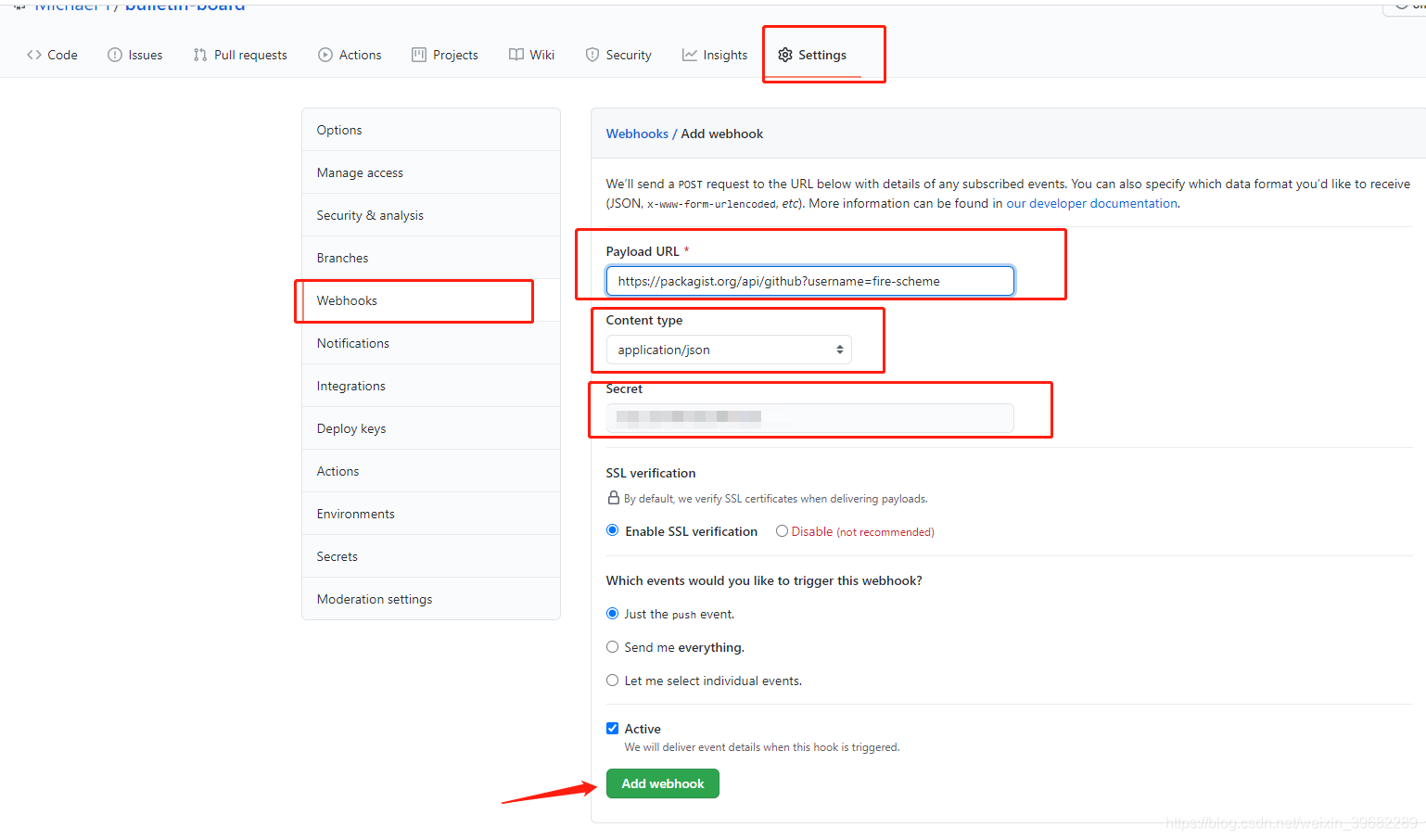The height and width of the screenshot is (840, 1426).
Task: Click the Add webhook button
Action: pyautogui.click(x=663, y=783)
